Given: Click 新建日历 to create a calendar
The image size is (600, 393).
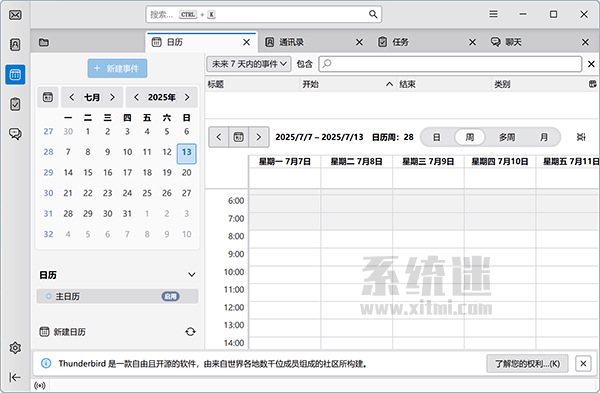Looking at the screenshot, I should pos(63,331).
